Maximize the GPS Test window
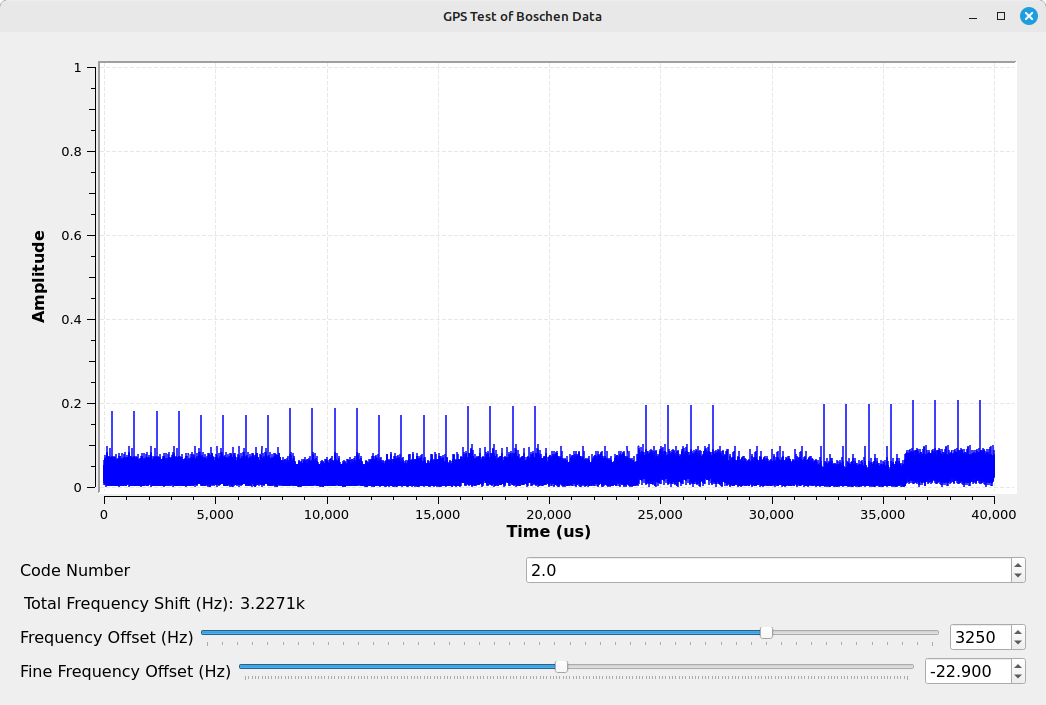 [x=1000, y=16]
